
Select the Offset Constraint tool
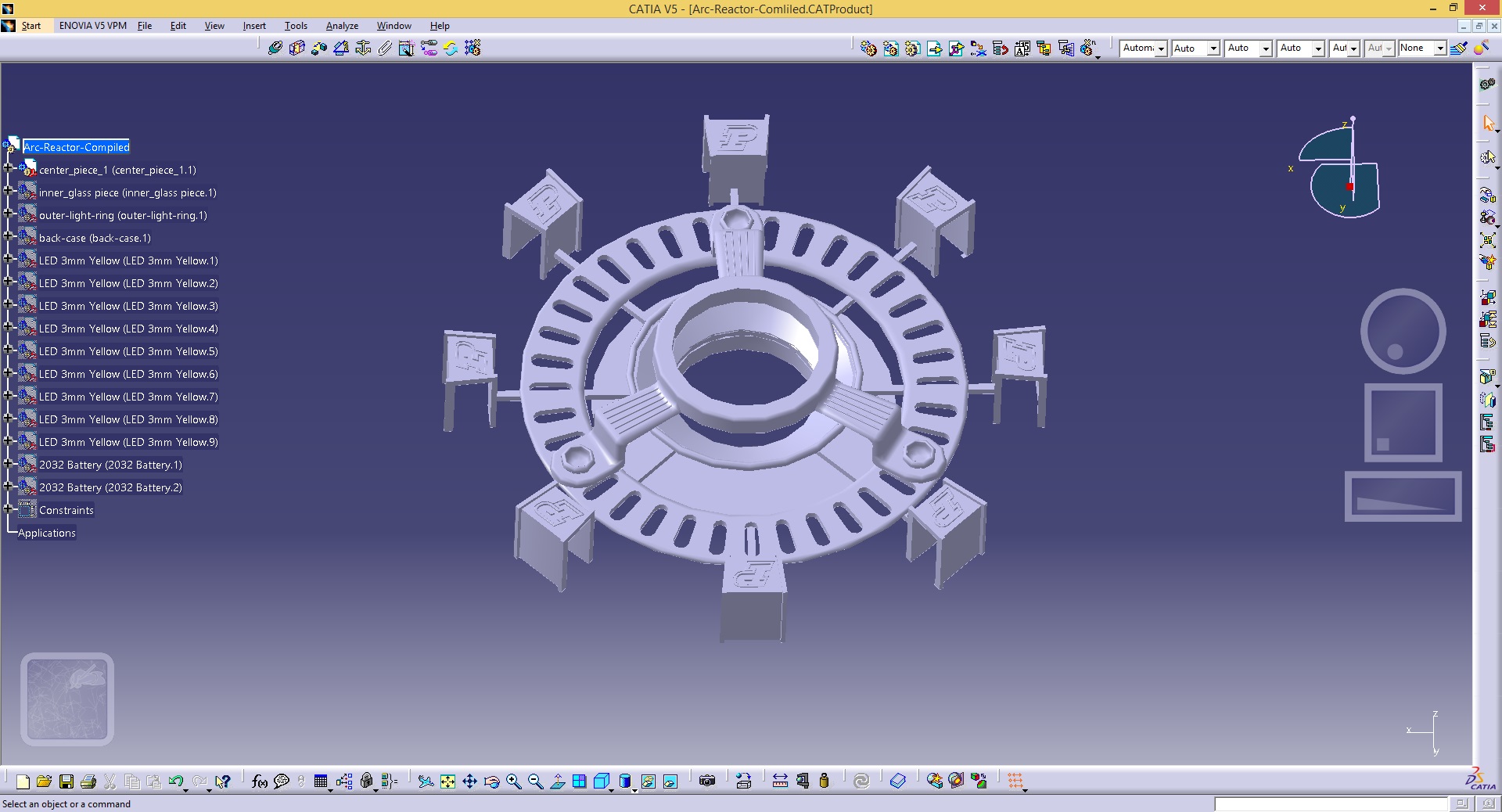point(318,49)
